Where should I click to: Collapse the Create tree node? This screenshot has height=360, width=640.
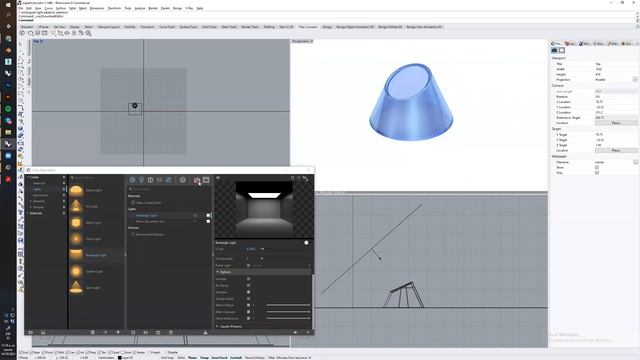(x=28, y=177)
